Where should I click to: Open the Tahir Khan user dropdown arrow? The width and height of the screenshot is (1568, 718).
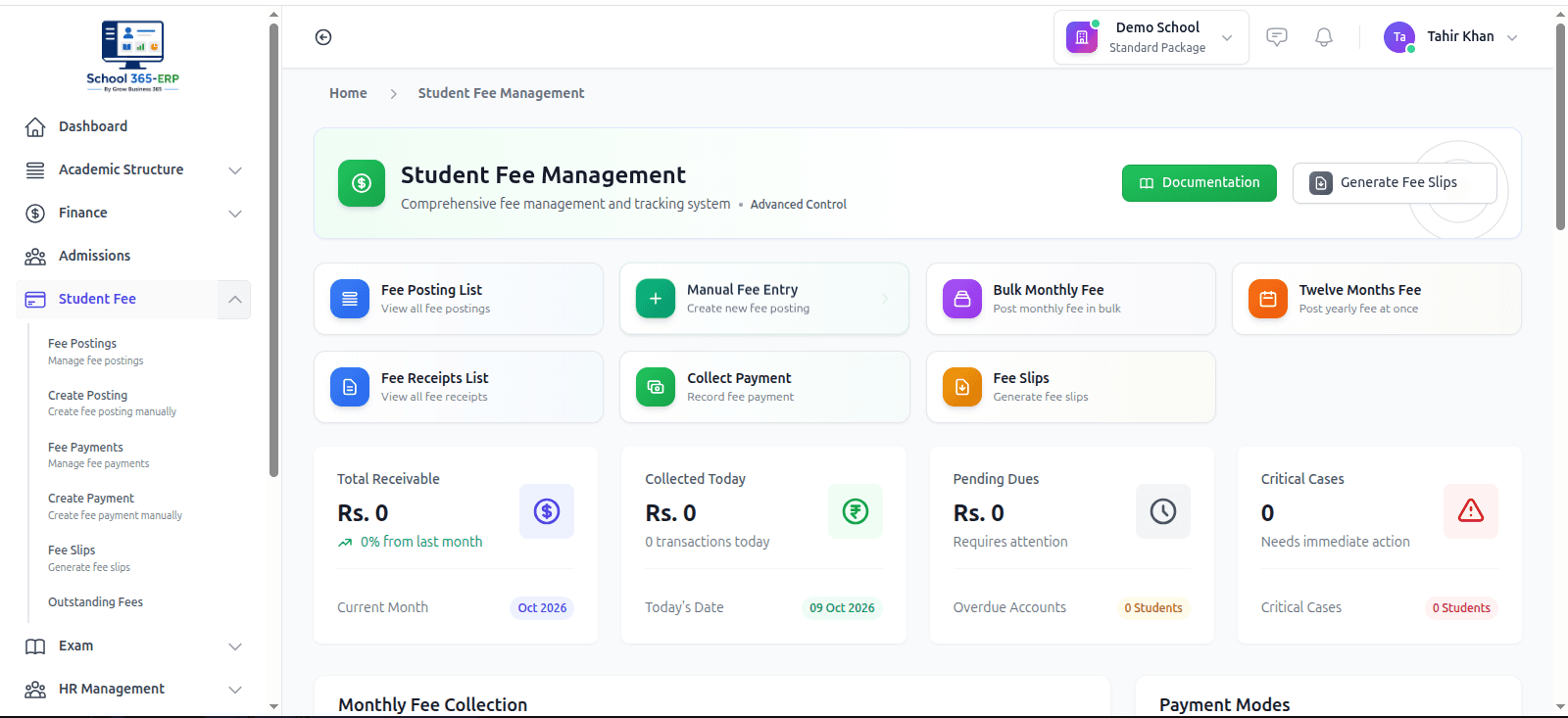pos(1512,38)
